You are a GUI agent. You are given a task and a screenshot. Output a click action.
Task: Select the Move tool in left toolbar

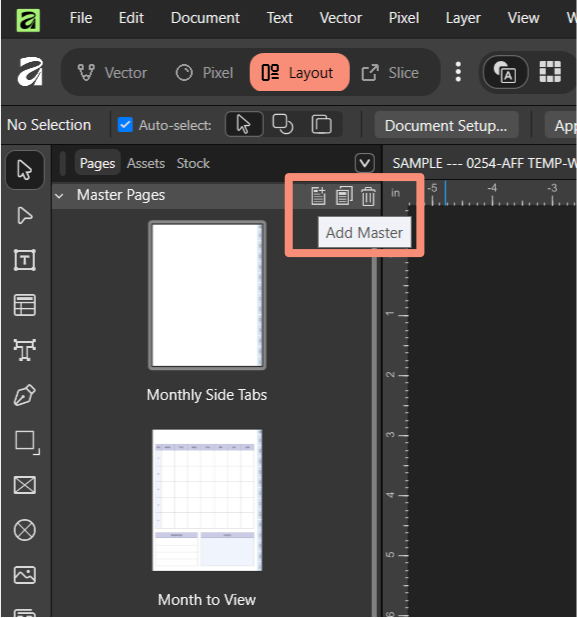pyautogui.click(x=24, y=170)
